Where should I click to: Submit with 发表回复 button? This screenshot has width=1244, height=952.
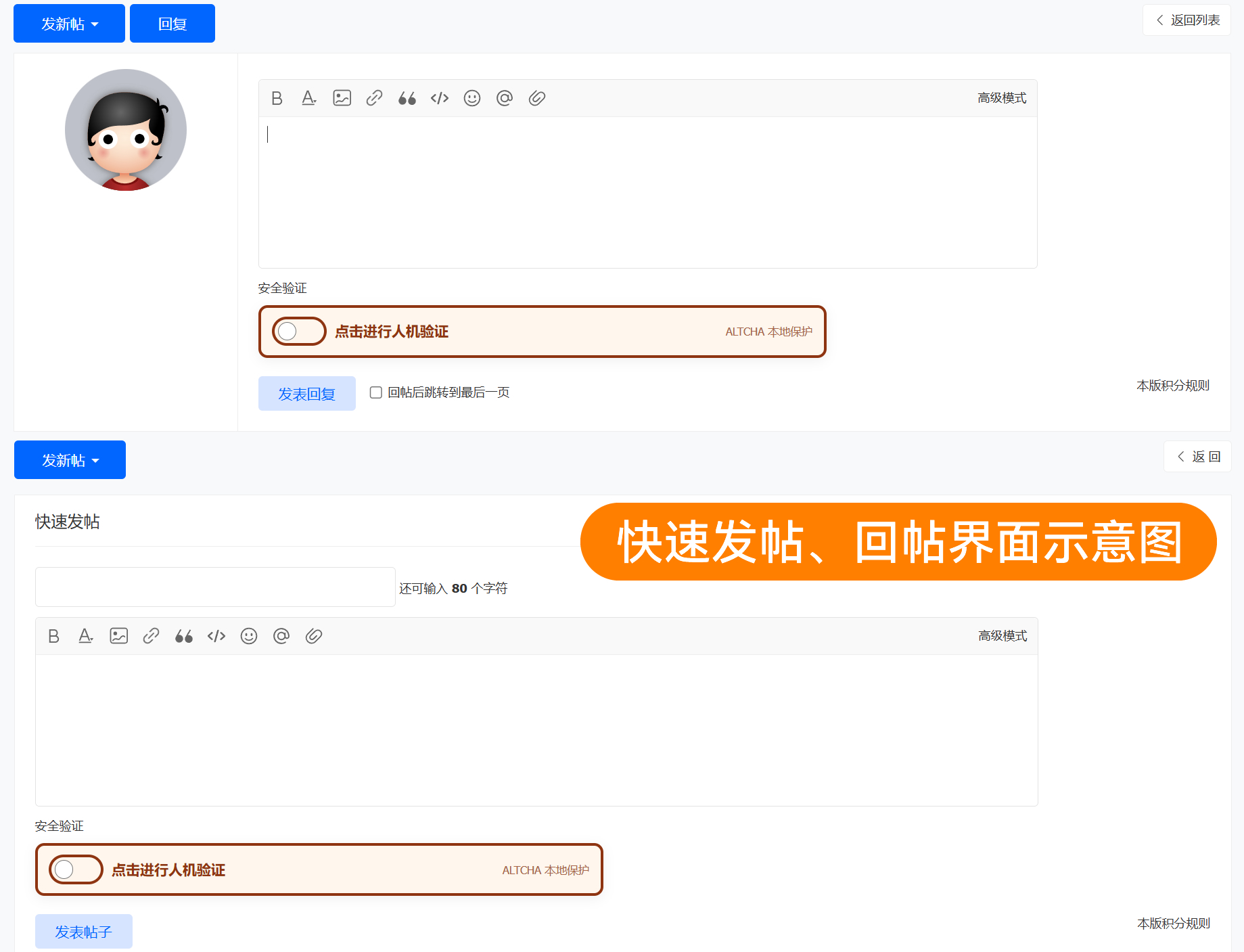(x=307, y=394)
